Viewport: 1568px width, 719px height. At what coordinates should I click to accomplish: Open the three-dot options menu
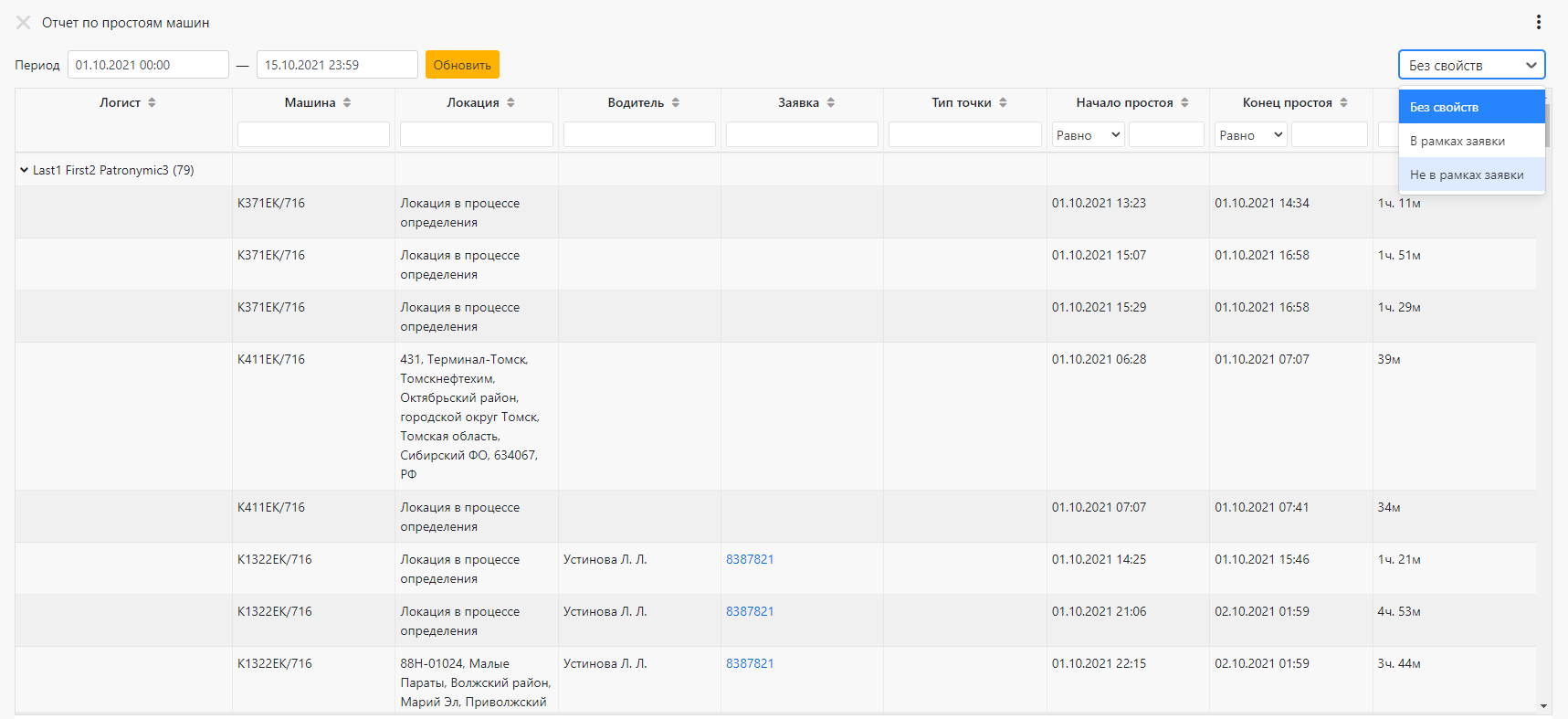click(x=1539, y=22)
